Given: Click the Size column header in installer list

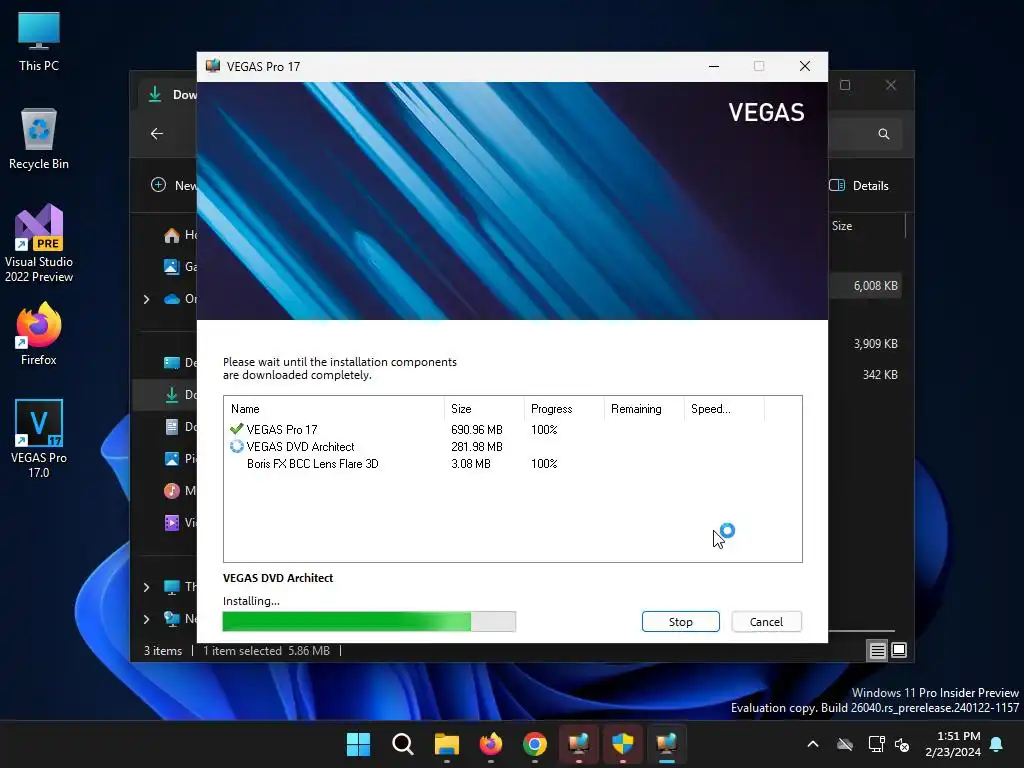Looking at the screenshot, I should point(484,409).
